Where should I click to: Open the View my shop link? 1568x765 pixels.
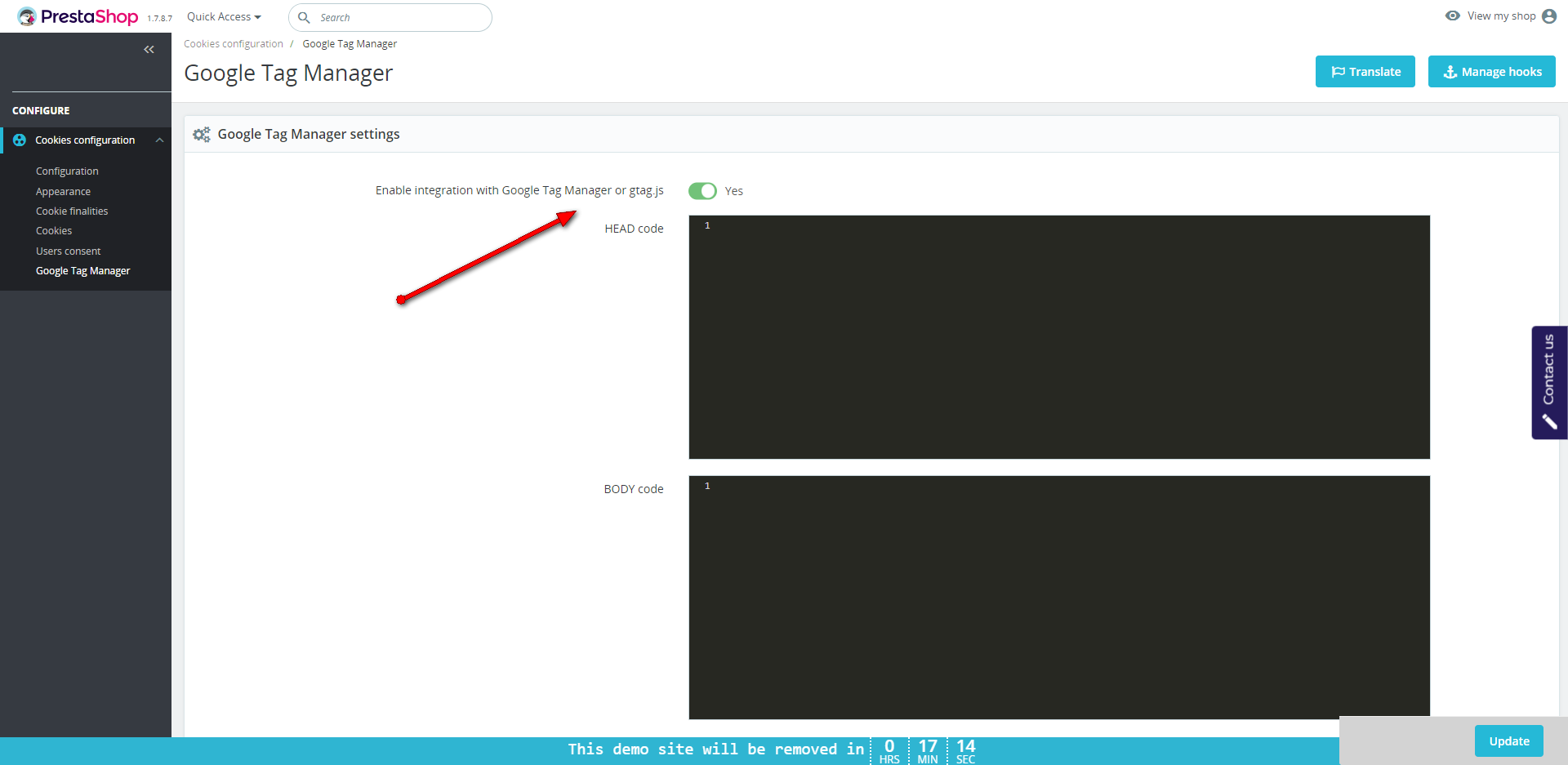[x=1501, y=16]
